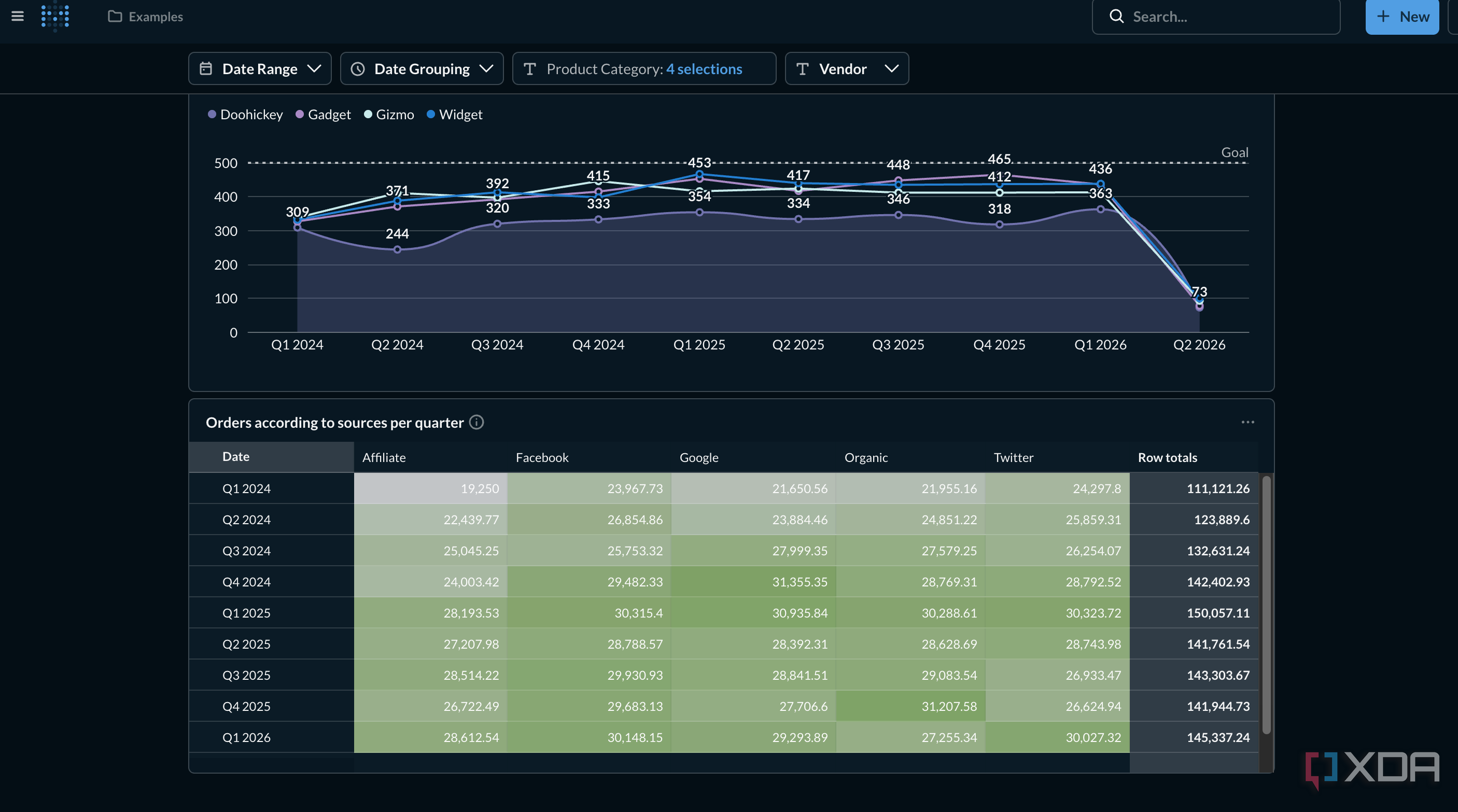This screenshot has width=1458, height=812.
Task: Click the calendar icon in Date Range
Action: tap(206, 68)
